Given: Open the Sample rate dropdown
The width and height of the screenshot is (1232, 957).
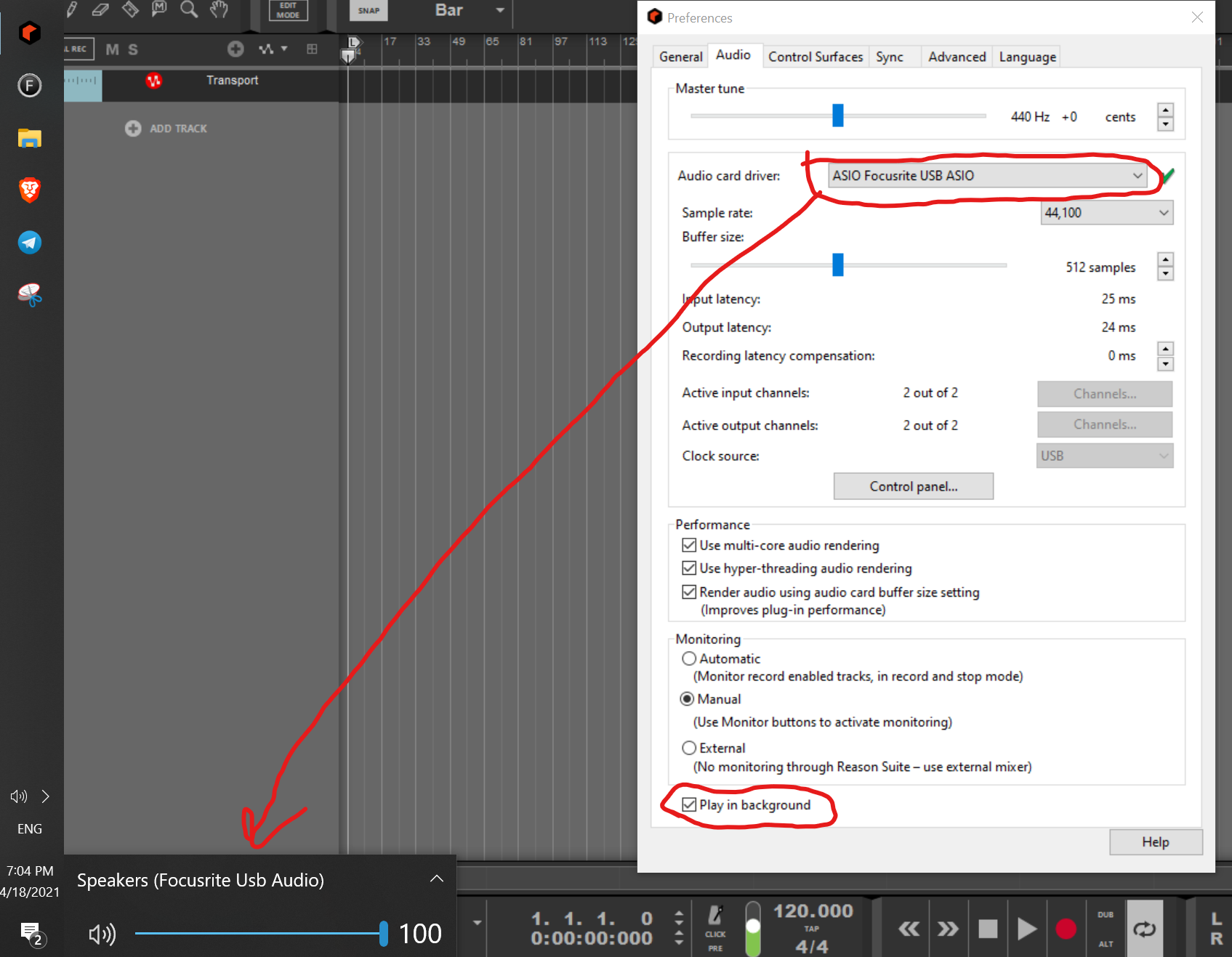Looking at the screenshot, I should [1106, 212].
